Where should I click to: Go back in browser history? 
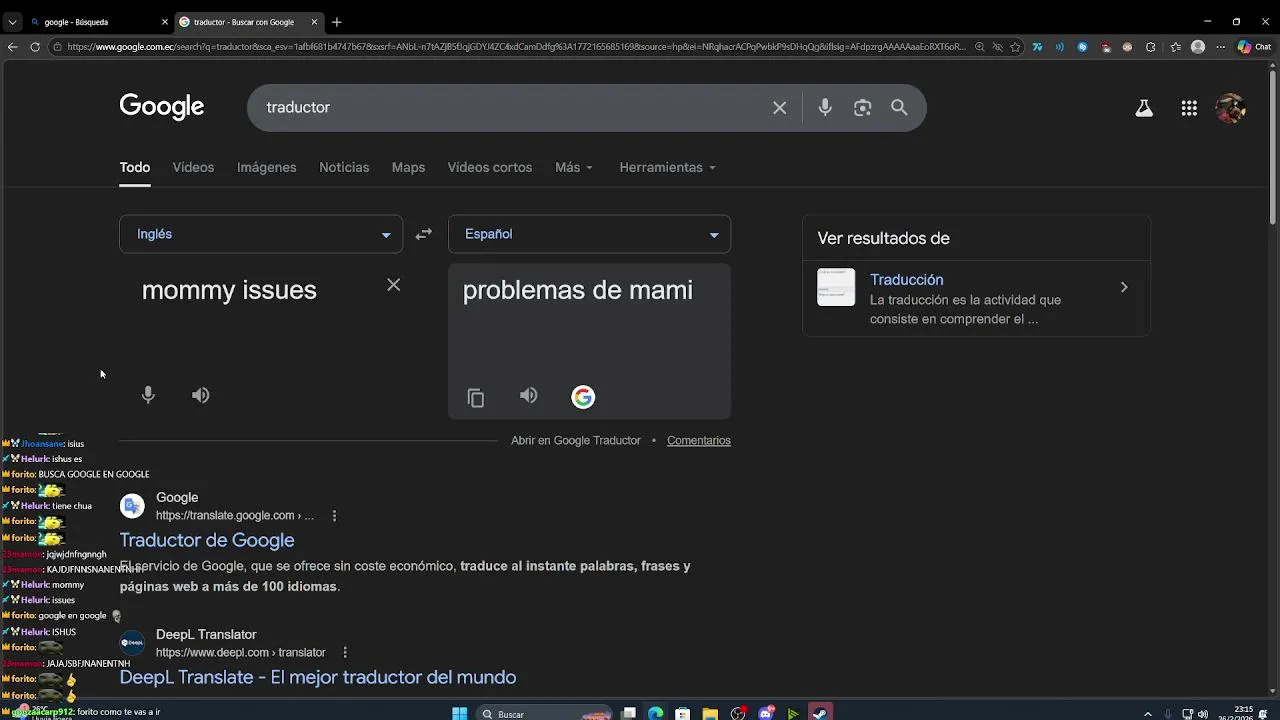[x=12, y=47]
